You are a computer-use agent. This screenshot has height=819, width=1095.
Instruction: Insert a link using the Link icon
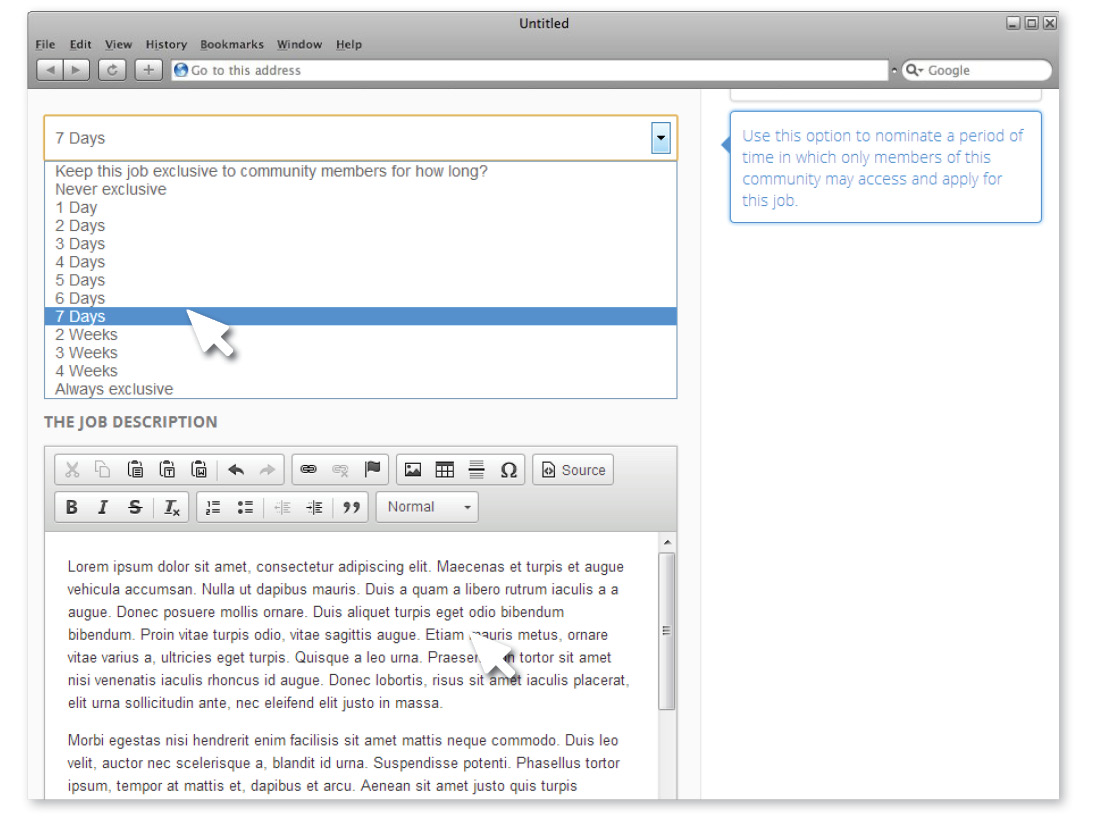coord(308,470)
